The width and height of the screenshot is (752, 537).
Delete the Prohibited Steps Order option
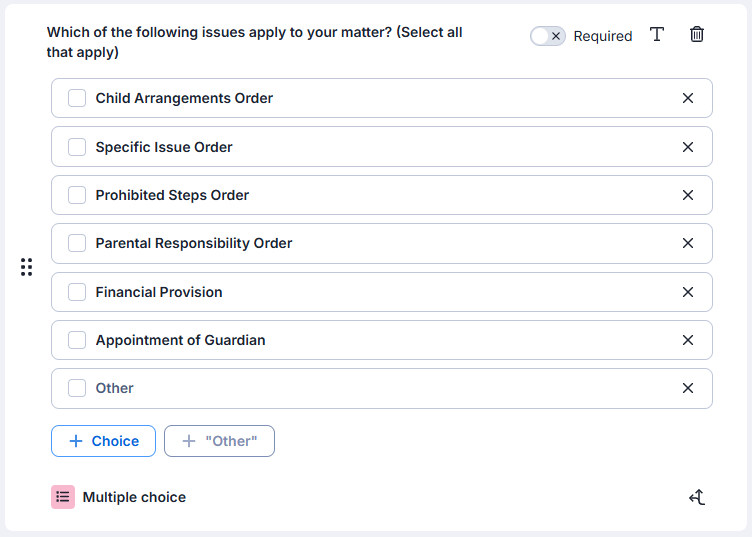click(688, 195)
